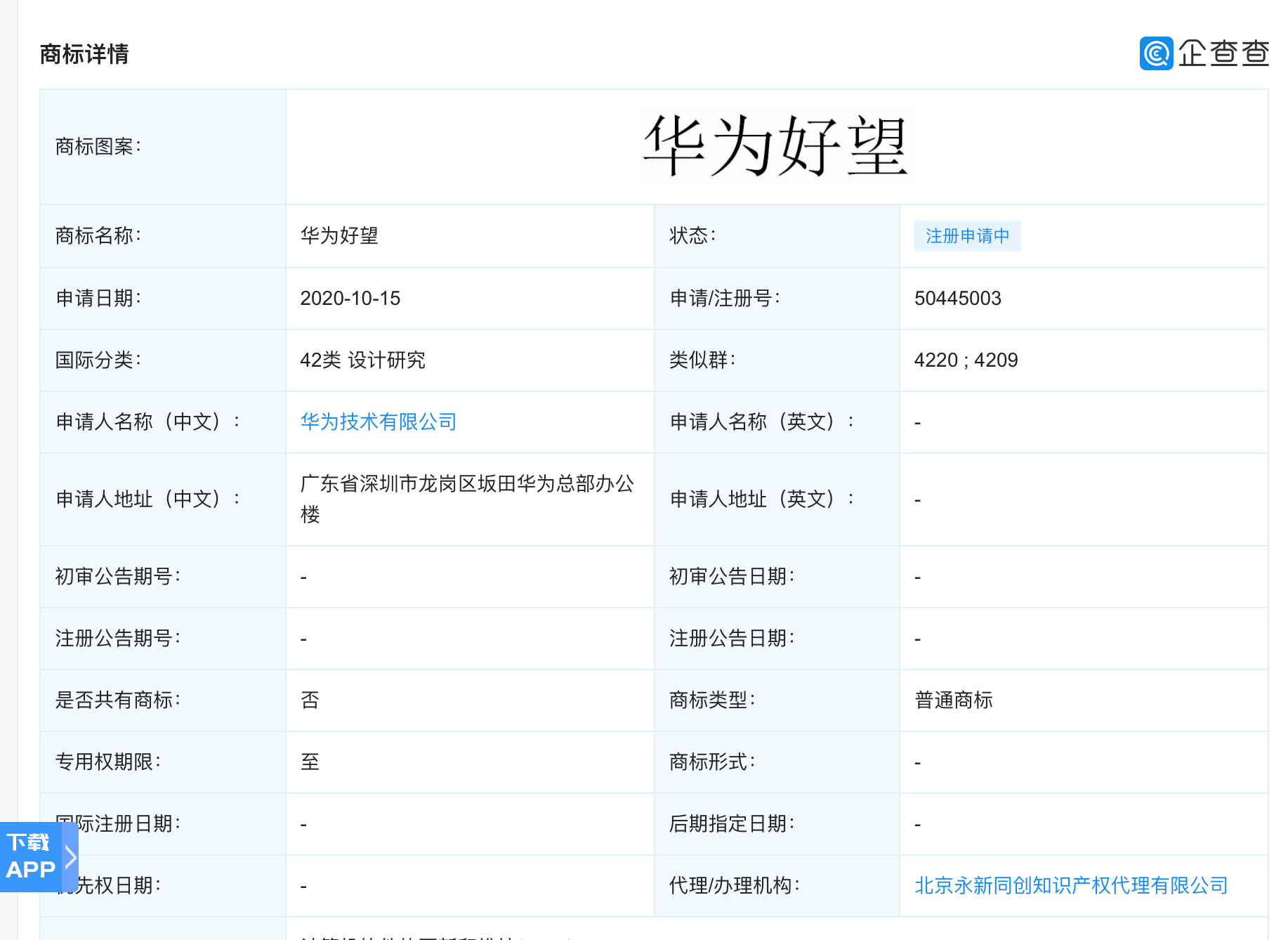Screen dimensions: 1288x940
Task: Click the 后期指定日期 label
Action: 732,824
